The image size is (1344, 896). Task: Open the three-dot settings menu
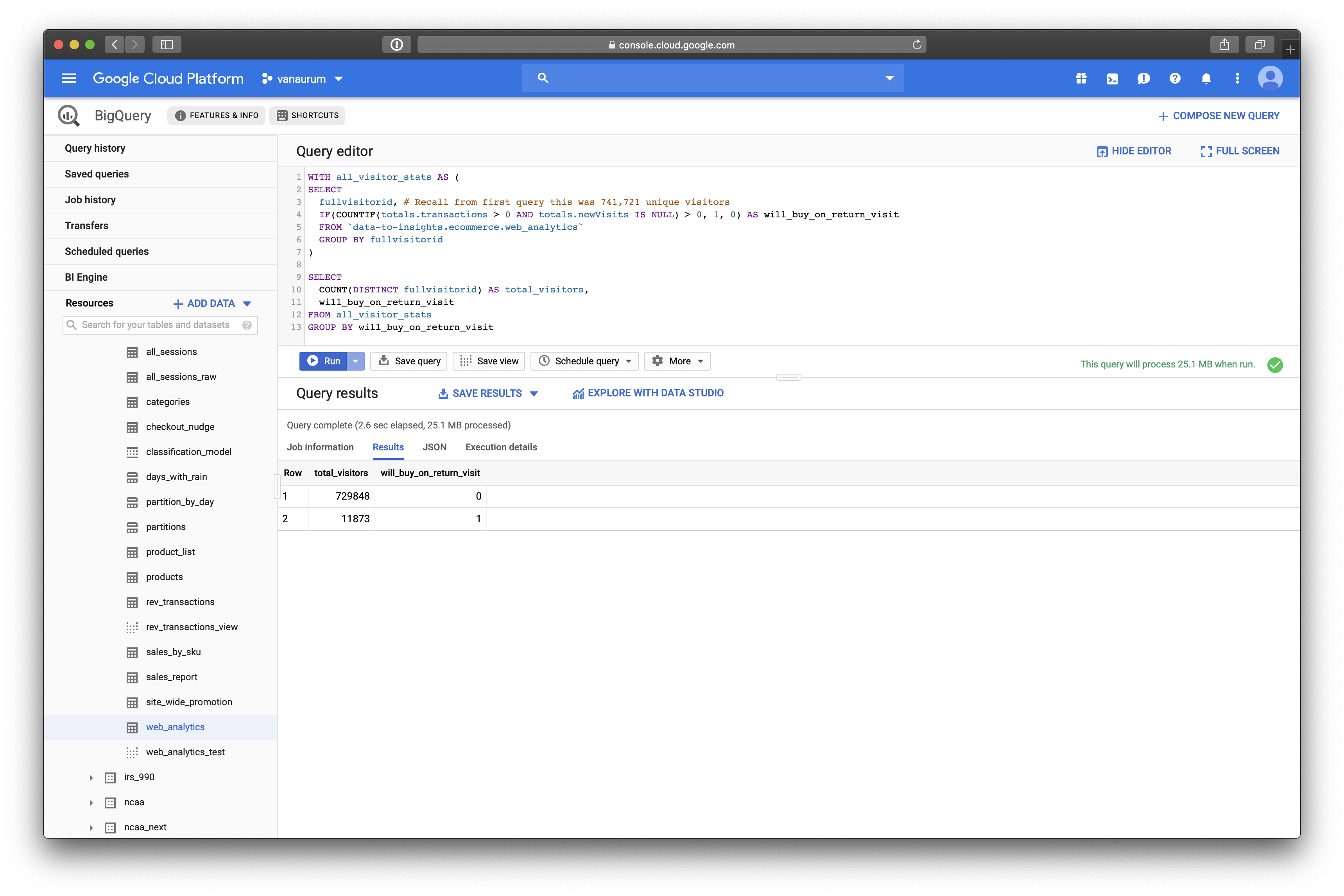click(x=1238, y=78)
